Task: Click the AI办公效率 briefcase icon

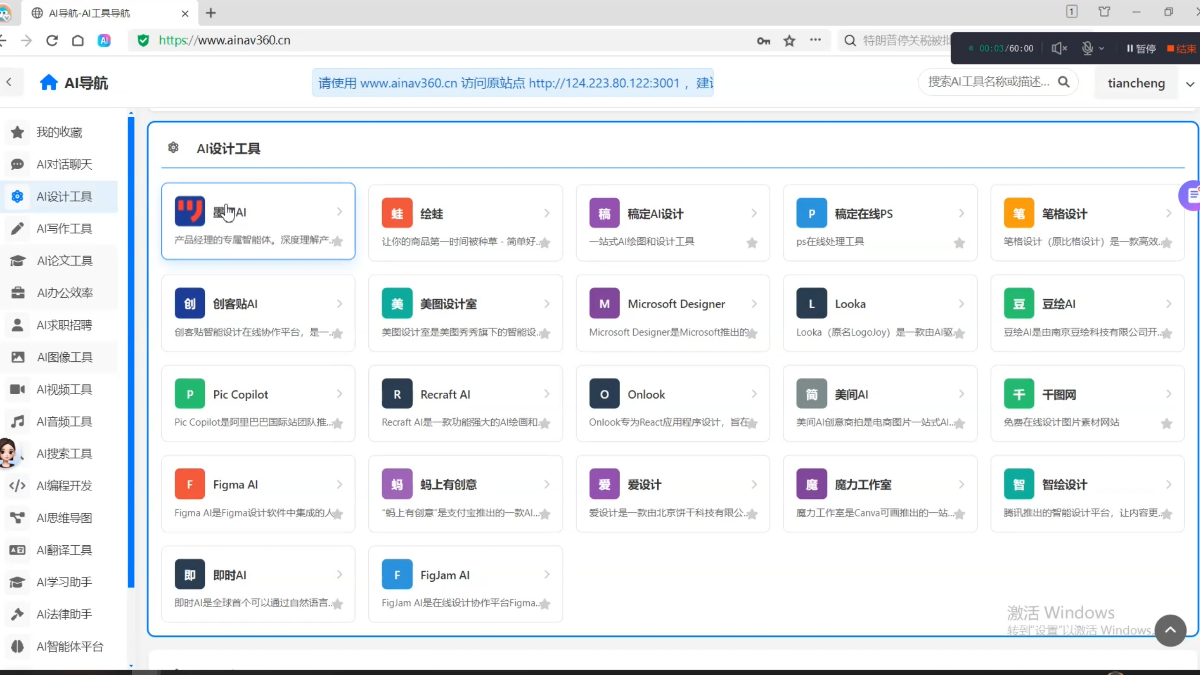Action: 18,293
